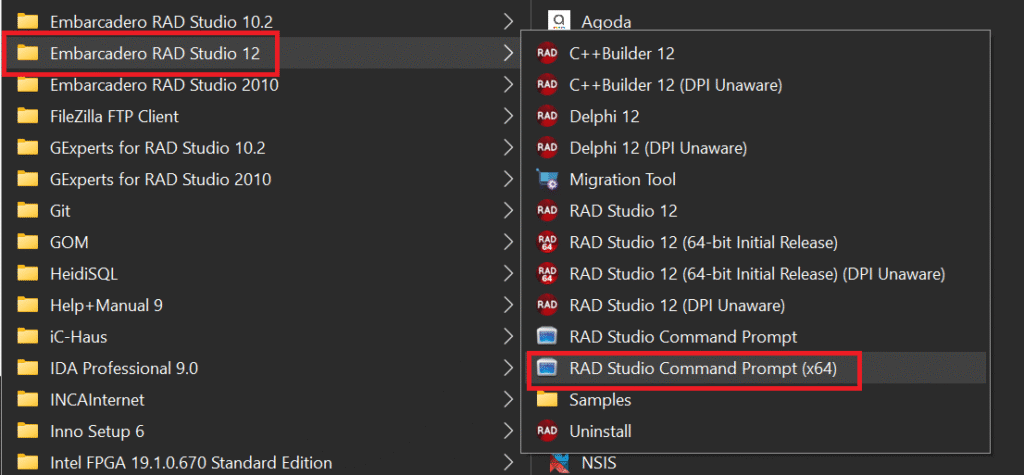Select IDA Professional 9.0 folder
The width and height of the screenshot is (1024, 475).
click(261, 369)
